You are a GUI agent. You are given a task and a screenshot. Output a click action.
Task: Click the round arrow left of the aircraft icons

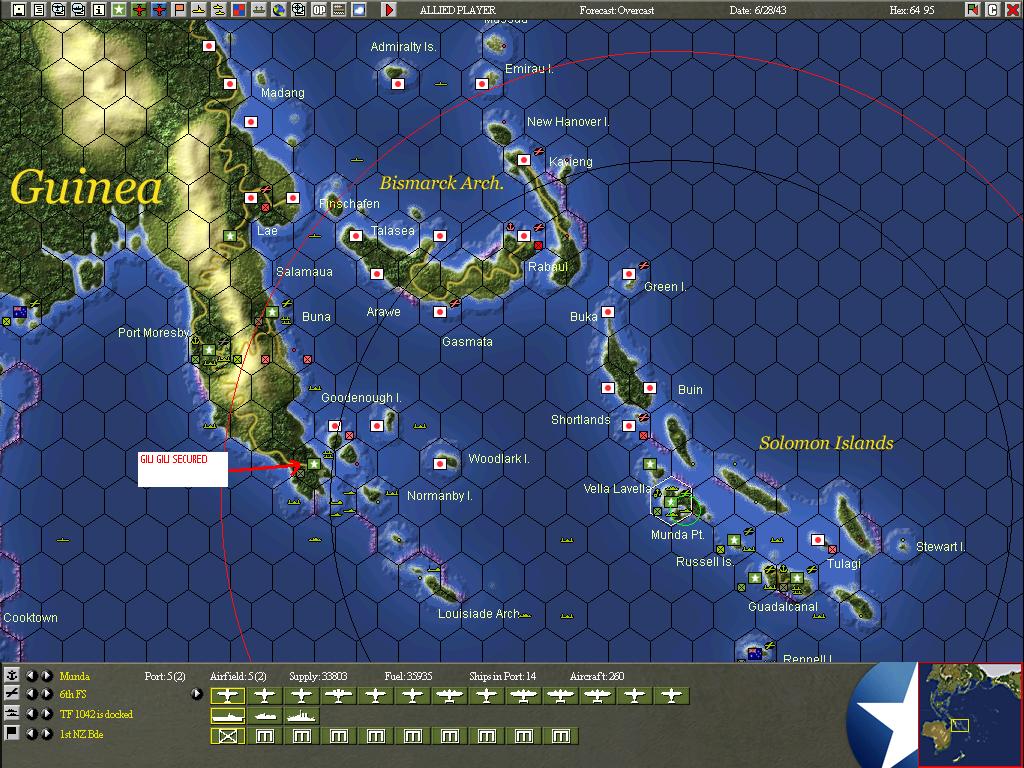(197, 694)
